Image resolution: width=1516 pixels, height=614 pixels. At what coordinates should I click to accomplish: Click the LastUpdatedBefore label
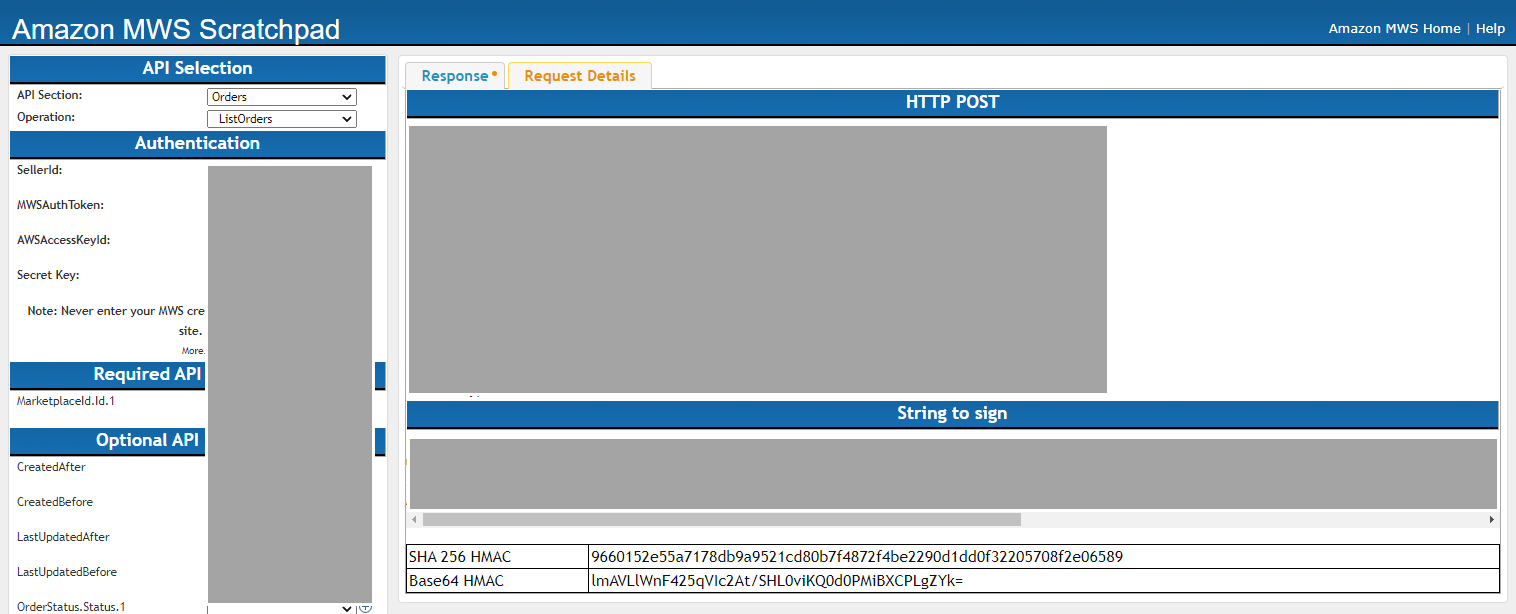tap(67, 572)
